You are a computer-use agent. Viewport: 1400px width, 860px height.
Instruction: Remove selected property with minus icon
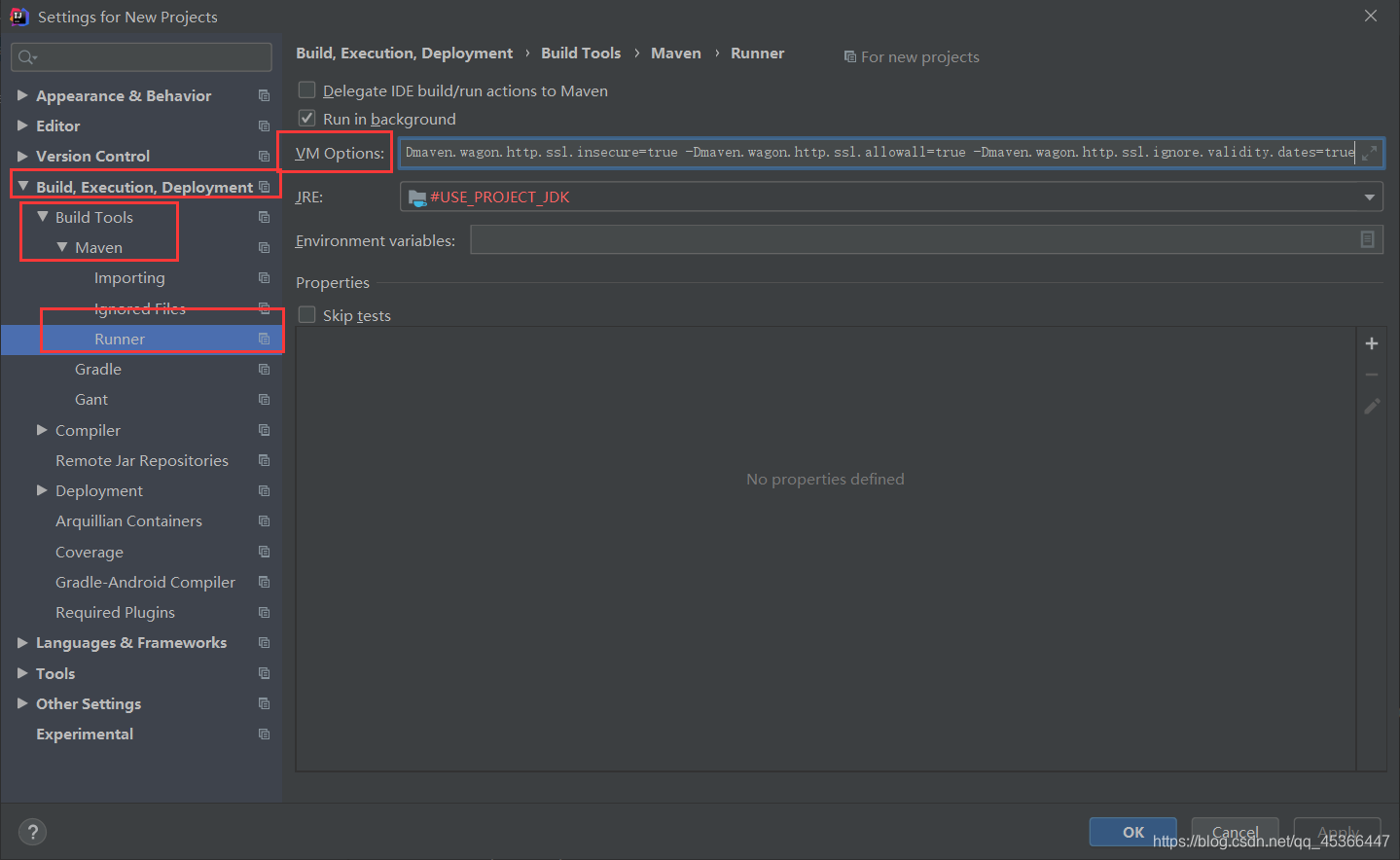point(1372,375)
